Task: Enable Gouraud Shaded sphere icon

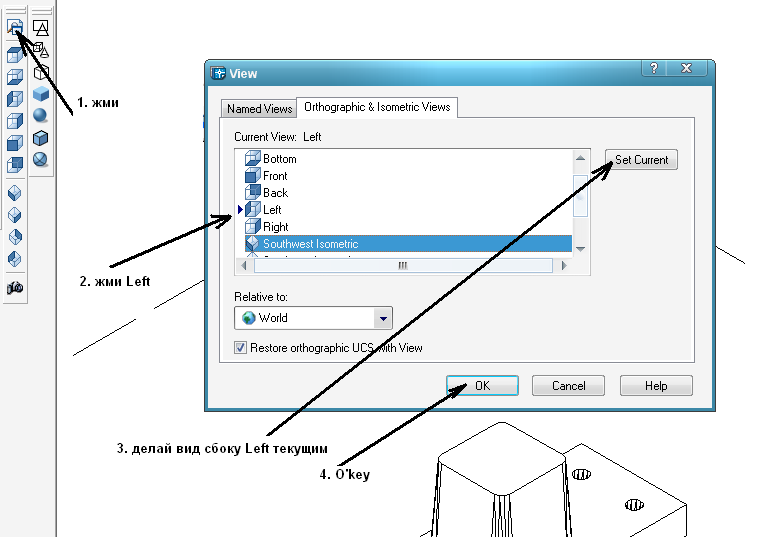Action: [40, 116]
